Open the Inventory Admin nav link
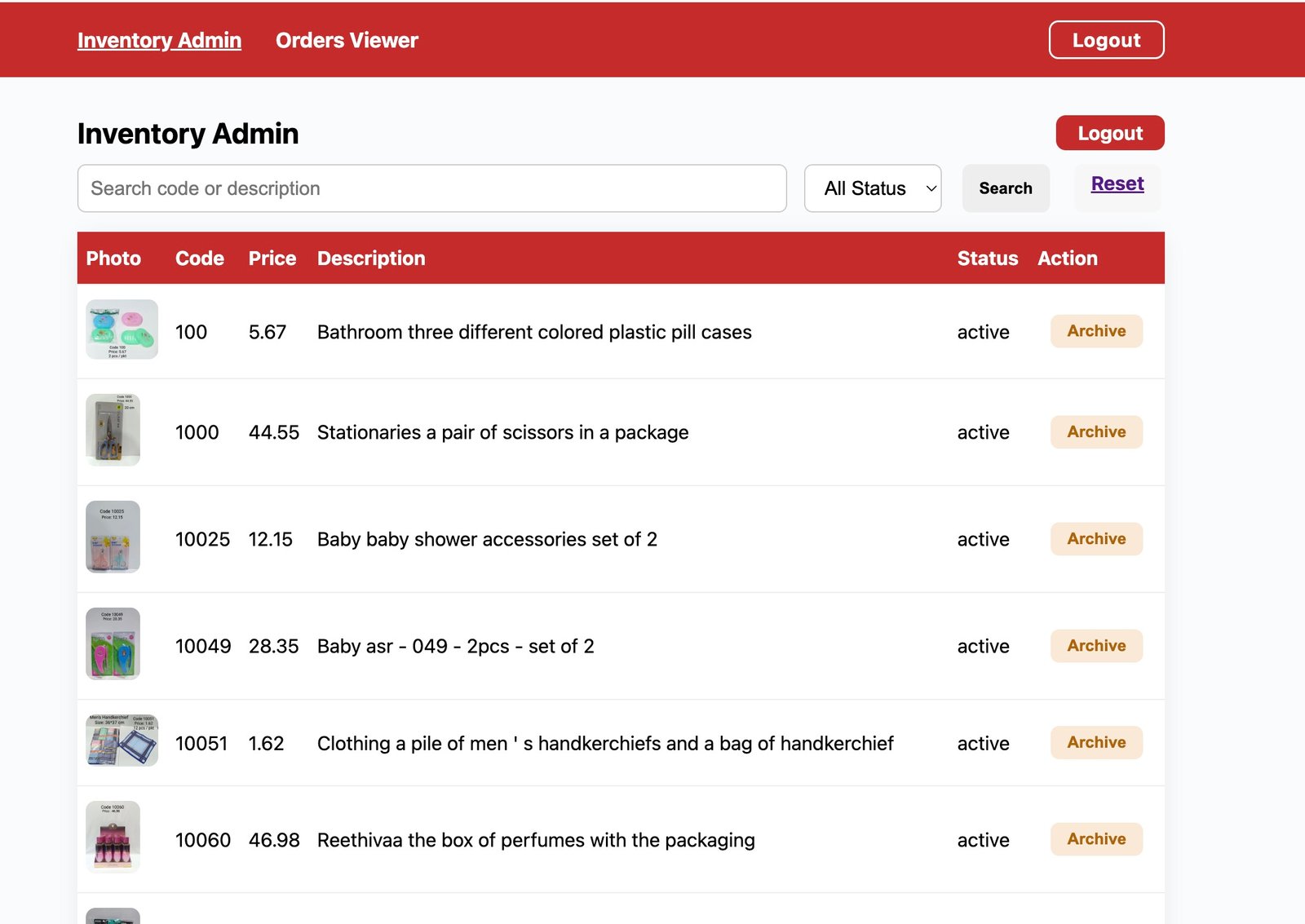Viewport: 1305px width, 924px height. click(x=159, y=40)
